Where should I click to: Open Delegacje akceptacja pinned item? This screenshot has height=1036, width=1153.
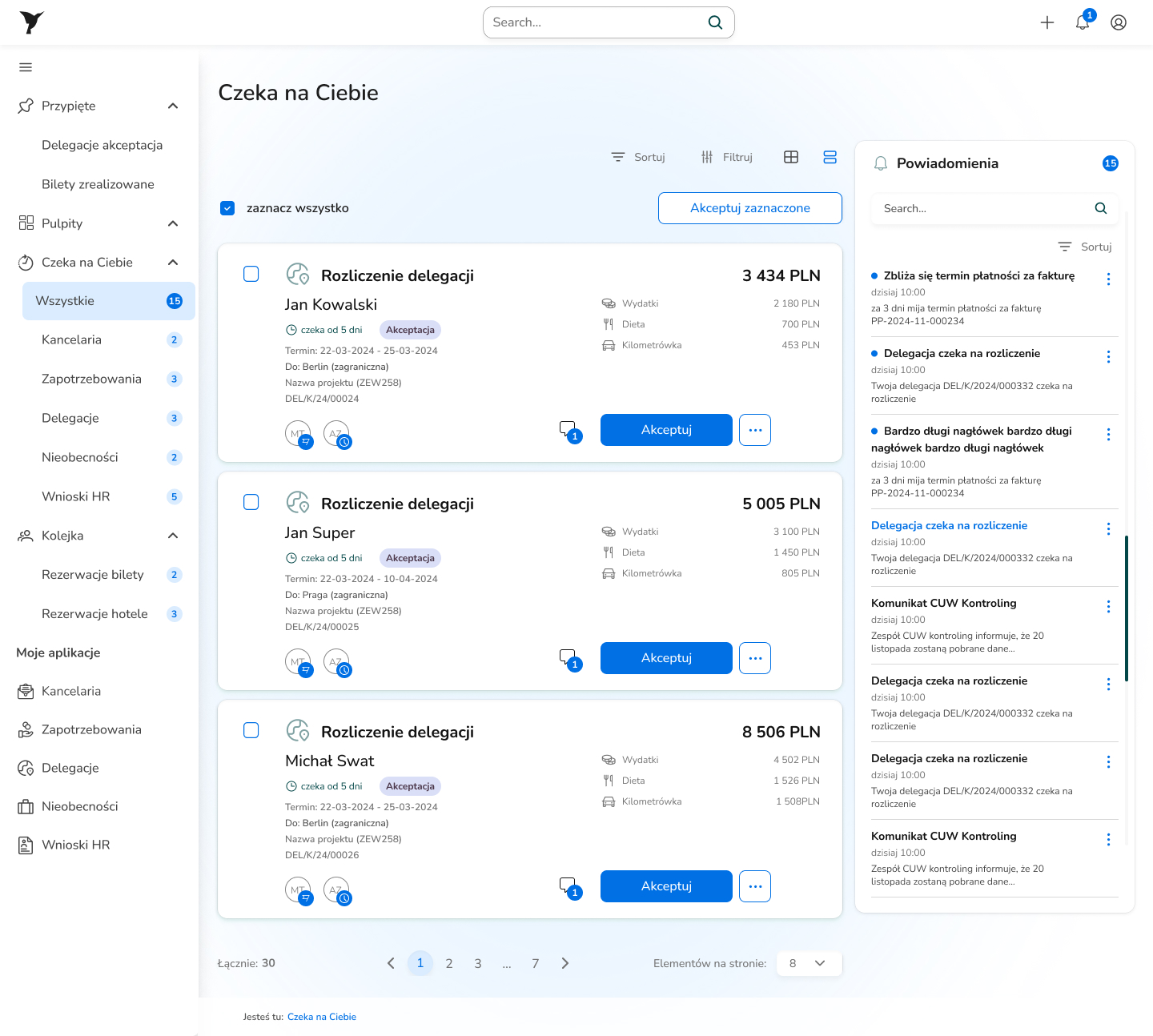point(102,145)
